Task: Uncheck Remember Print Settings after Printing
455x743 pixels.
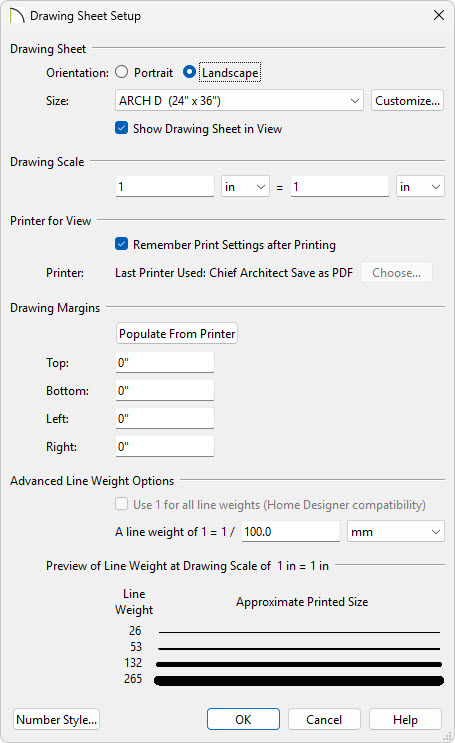Action: [121, 244]
